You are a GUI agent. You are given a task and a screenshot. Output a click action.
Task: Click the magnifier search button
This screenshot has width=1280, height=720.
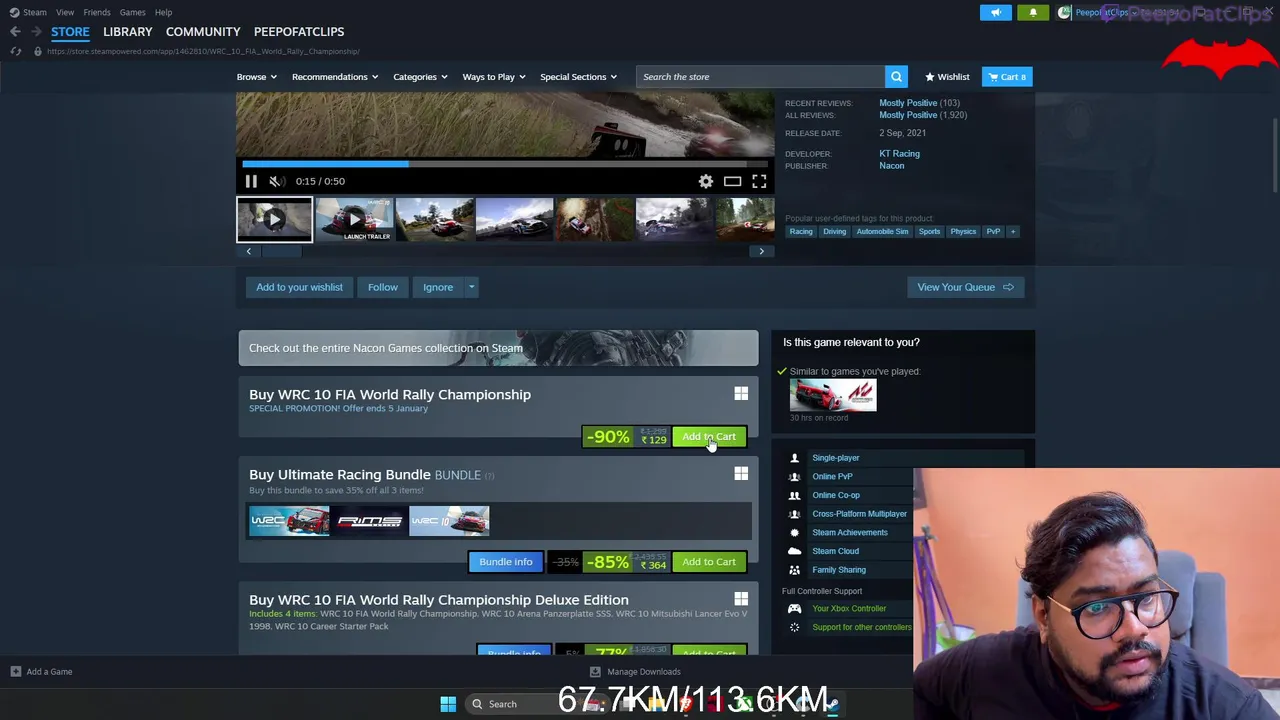click(896, 77)
